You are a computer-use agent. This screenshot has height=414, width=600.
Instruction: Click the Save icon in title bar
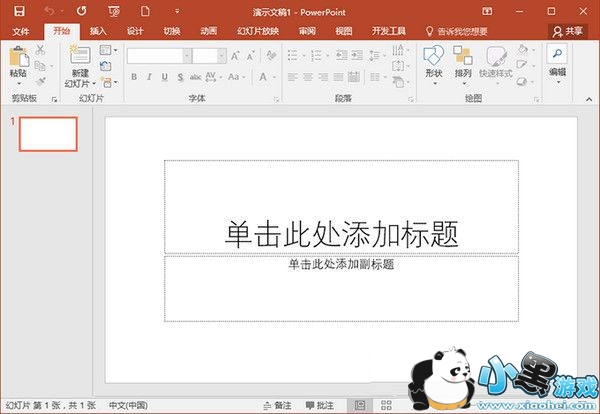coord(20,10)
